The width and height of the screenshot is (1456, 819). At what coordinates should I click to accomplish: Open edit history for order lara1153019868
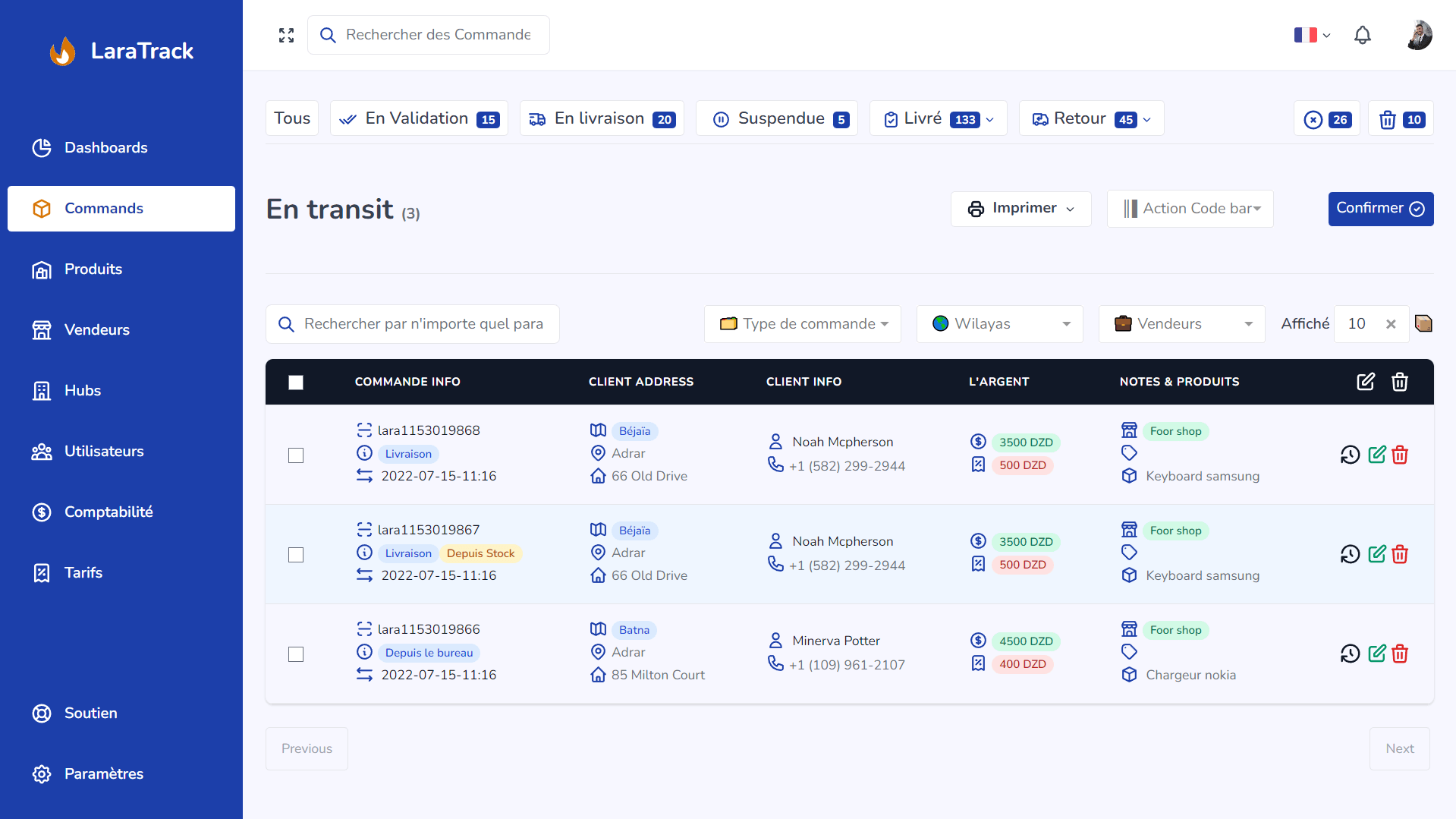(1350, 455)
